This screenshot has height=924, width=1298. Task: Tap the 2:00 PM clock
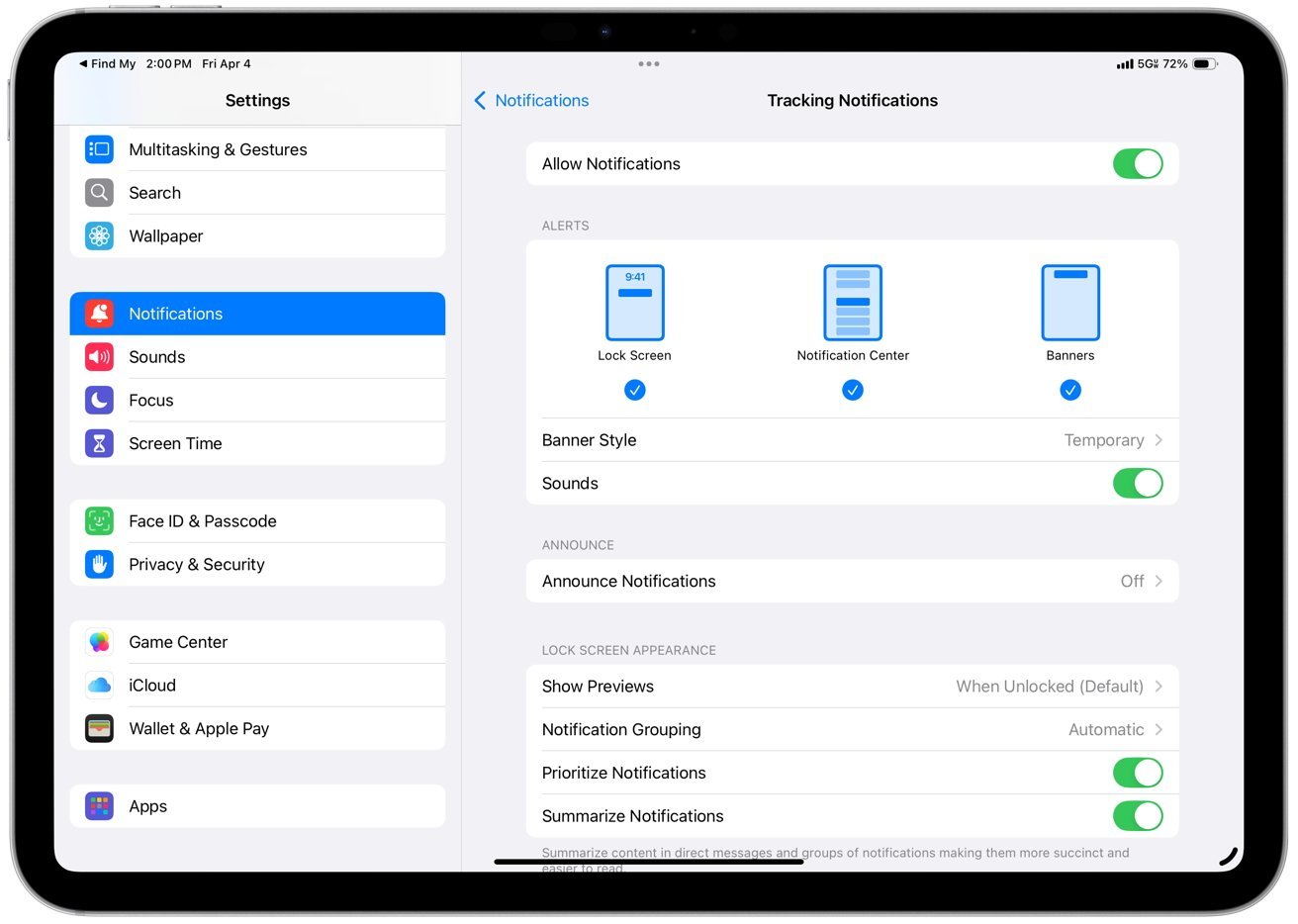[169, 64]
